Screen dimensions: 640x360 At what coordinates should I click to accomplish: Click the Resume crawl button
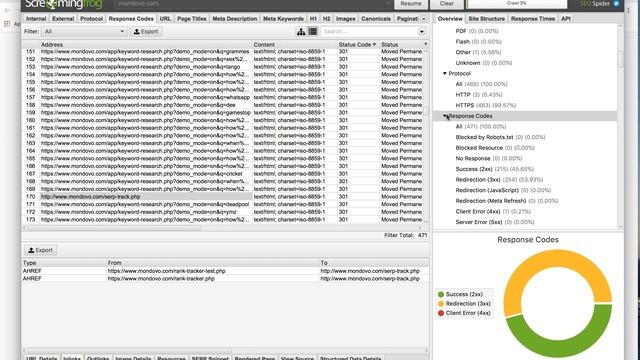tap(411, 4)
